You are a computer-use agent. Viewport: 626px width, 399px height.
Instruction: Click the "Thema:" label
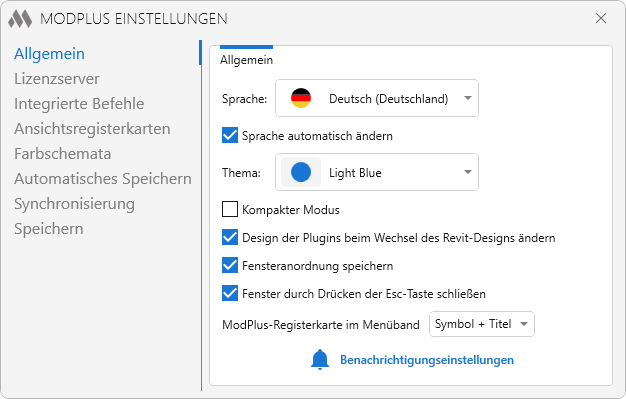241,173
